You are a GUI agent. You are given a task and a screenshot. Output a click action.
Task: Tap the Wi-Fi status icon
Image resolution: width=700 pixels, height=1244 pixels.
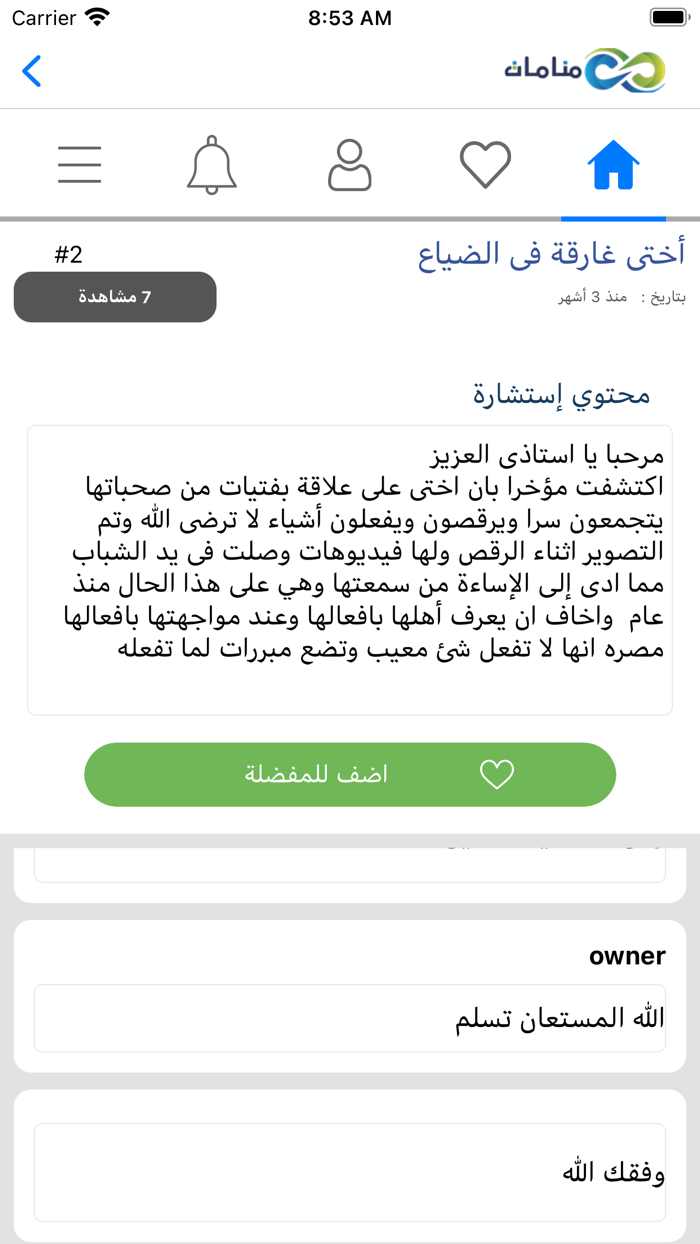95,17
